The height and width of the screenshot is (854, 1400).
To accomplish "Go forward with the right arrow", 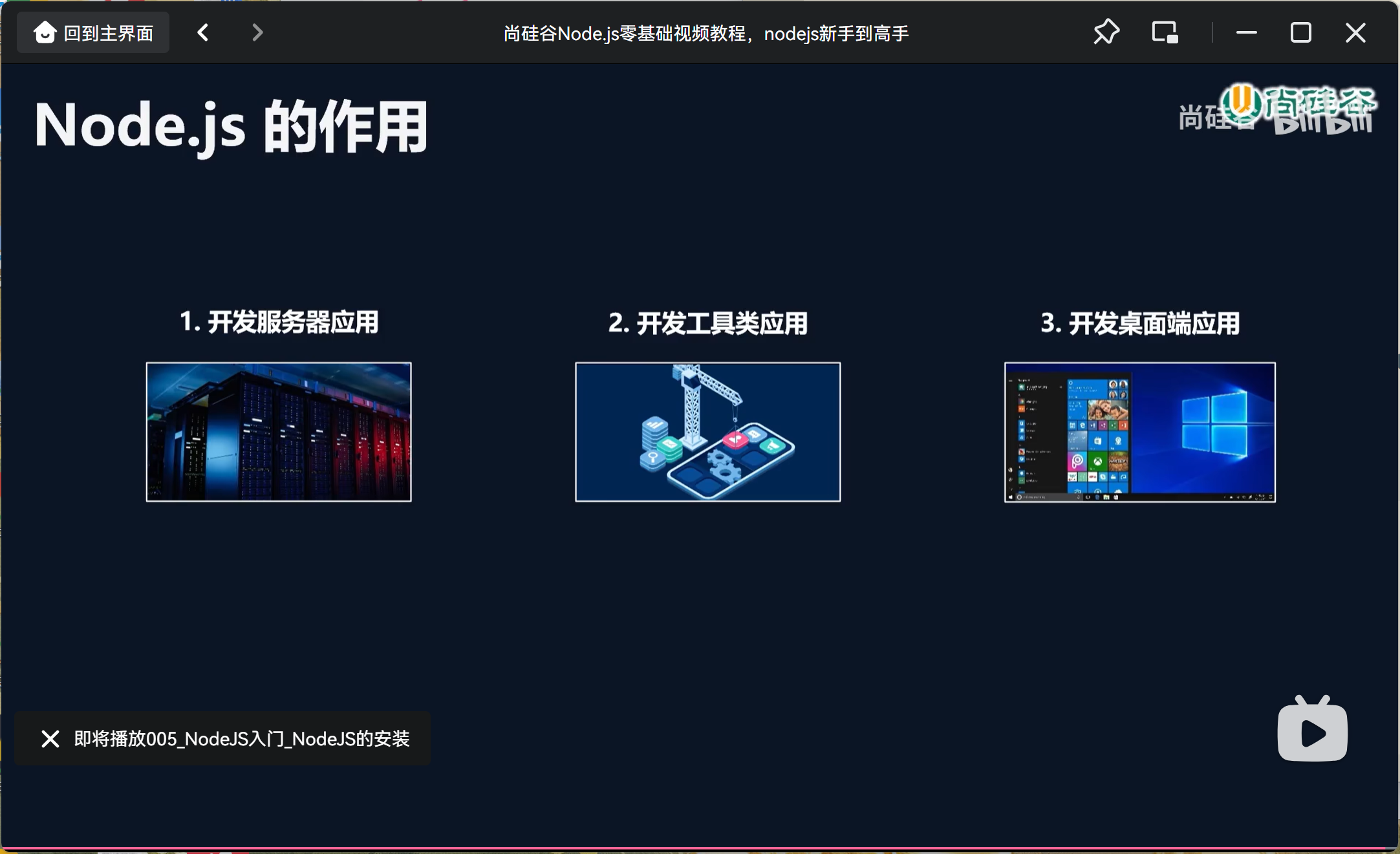I will [x=257, y=32].
